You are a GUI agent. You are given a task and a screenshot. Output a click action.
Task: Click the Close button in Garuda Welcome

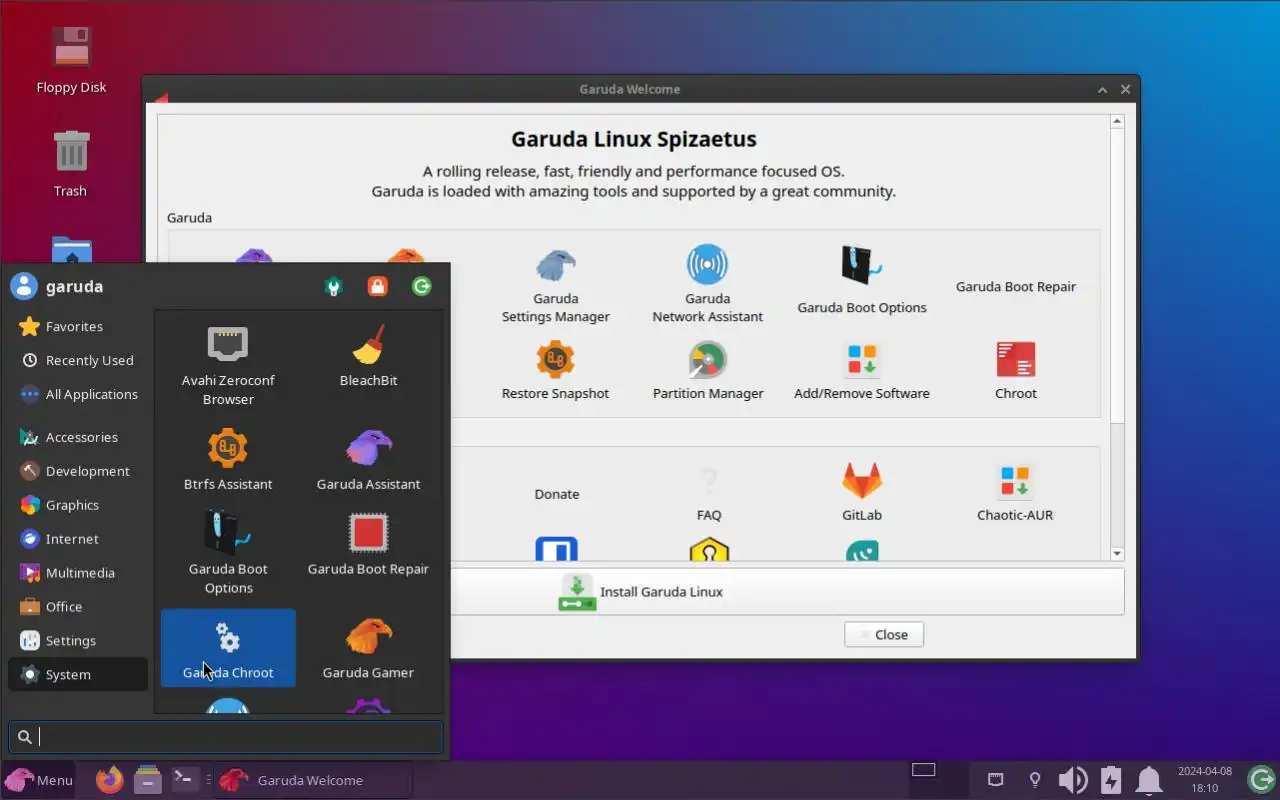(x=884, y=635)
